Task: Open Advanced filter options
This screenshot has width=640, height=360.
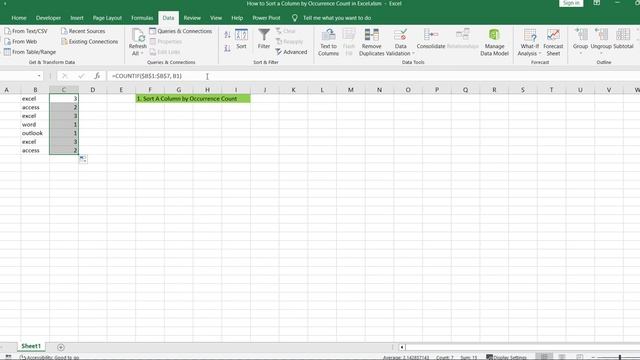Action: [x=291, y=52]
